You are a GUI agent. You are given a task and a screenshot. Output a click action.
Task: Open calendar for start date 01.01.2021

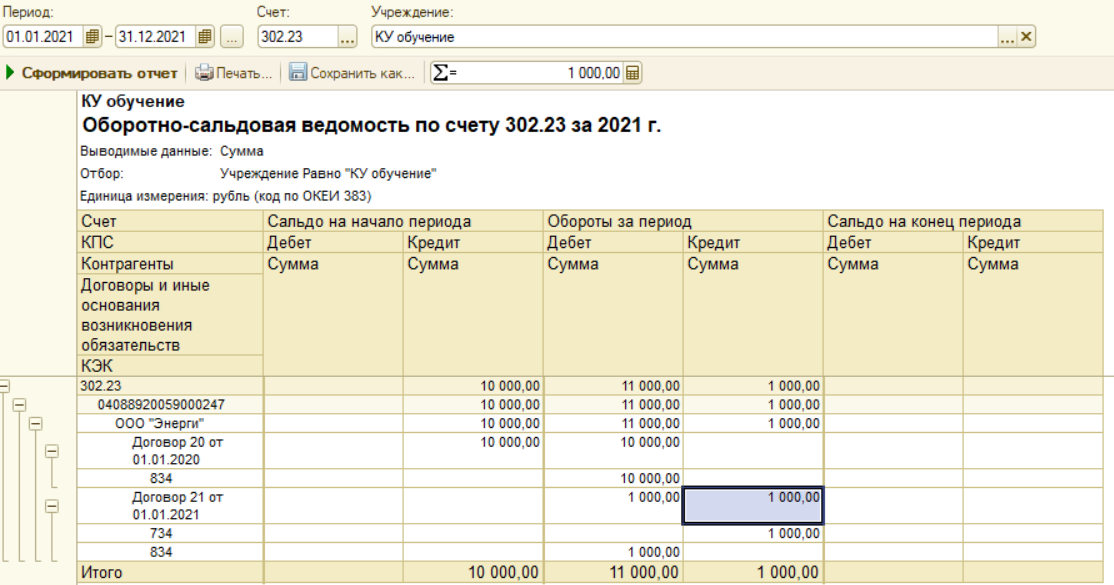click(92, 37)
